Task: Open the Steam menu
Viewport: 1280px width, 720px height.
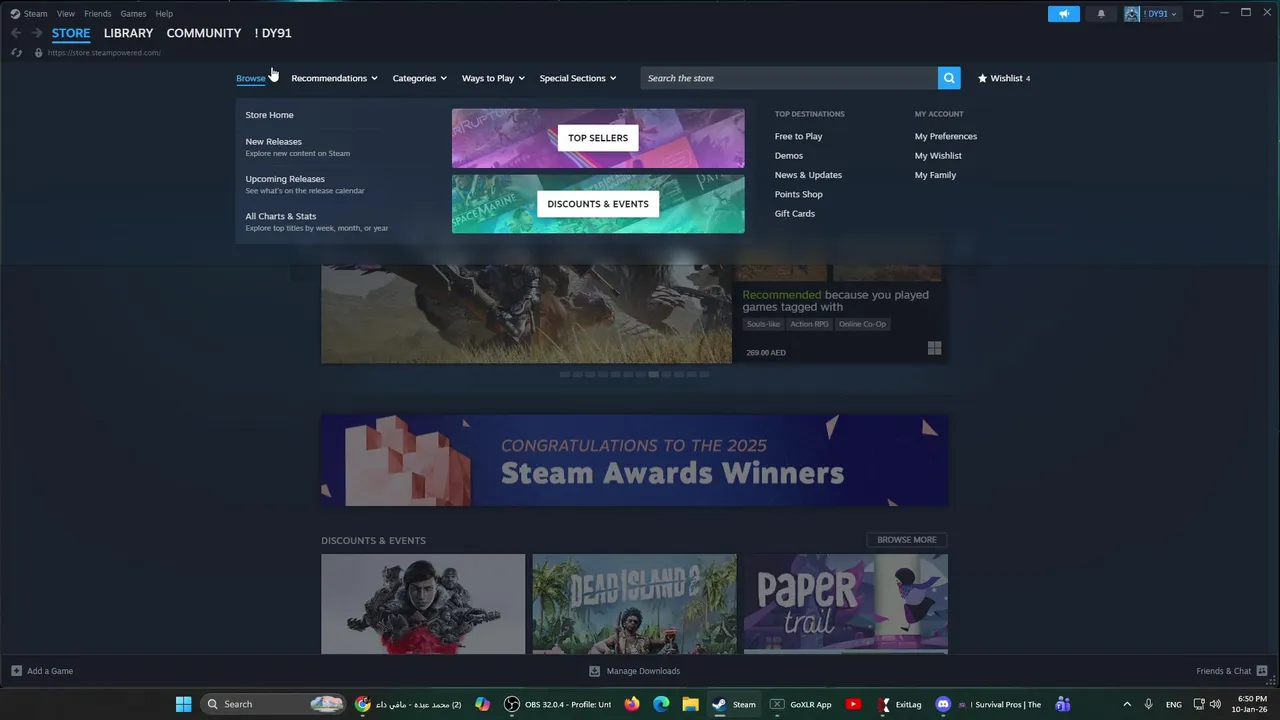Action: (x=36, y=14)
